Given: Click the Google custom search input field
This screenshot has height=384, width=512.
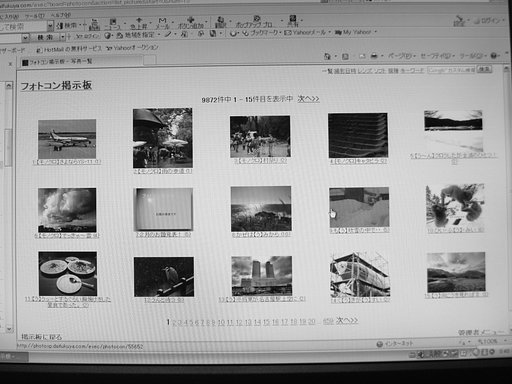Looking at the screenshot, I should coord(451,70).
